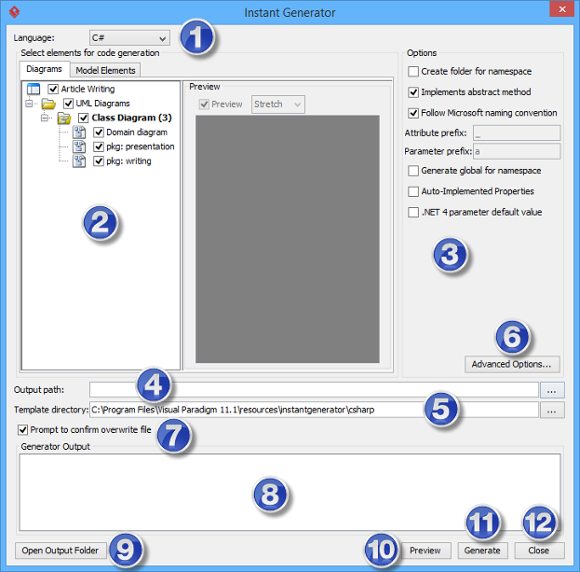Toggle Implements abstract method option
This screenshot has width=580, height=572.
[x=413, y=92]
